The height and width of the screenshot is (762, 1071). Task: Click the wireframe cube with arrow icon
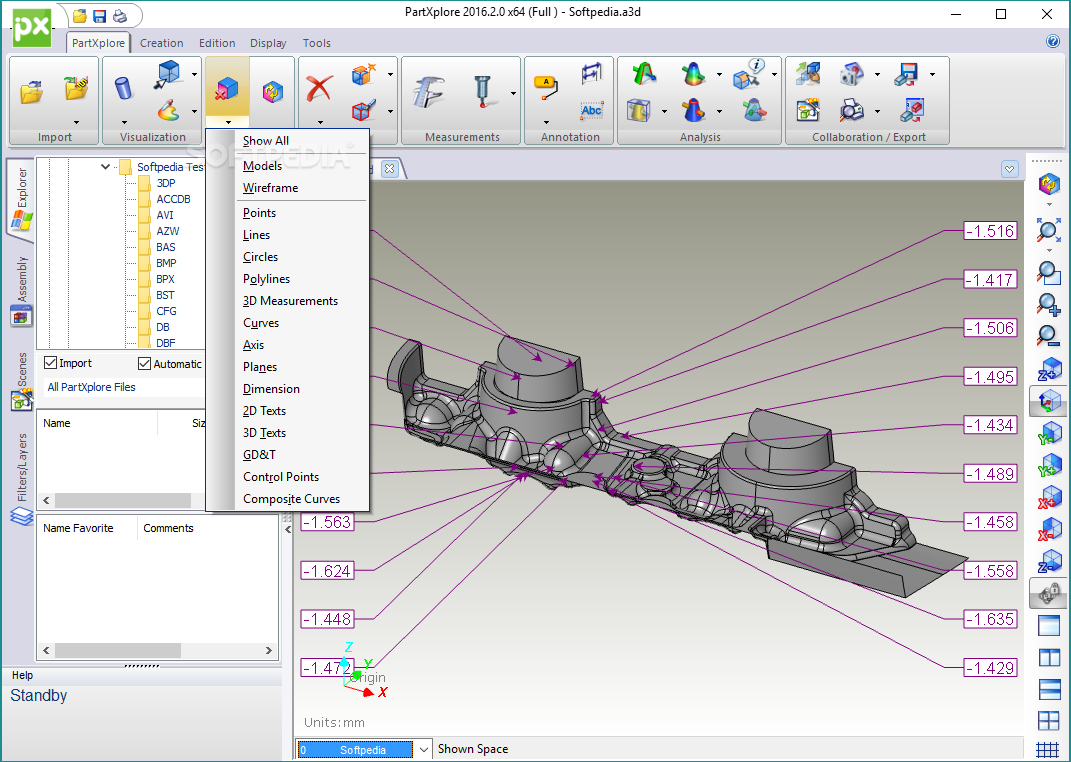[x=167, y=74]
